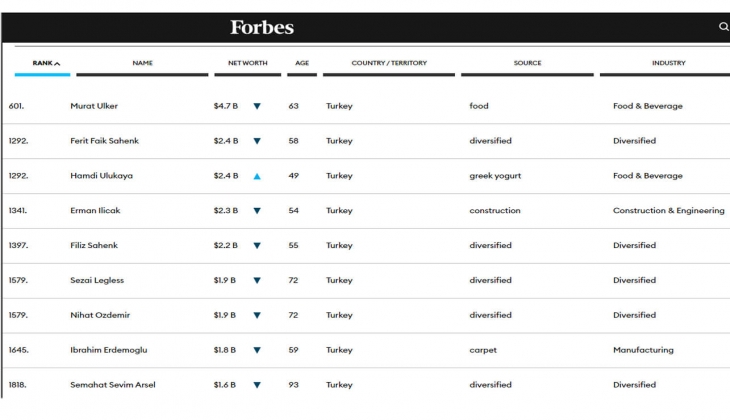The height and width of the screenshot is (420, 730).
Task: Click the down arrow next to Erman Ilicak's worth
Action: (x=257, y=211)
